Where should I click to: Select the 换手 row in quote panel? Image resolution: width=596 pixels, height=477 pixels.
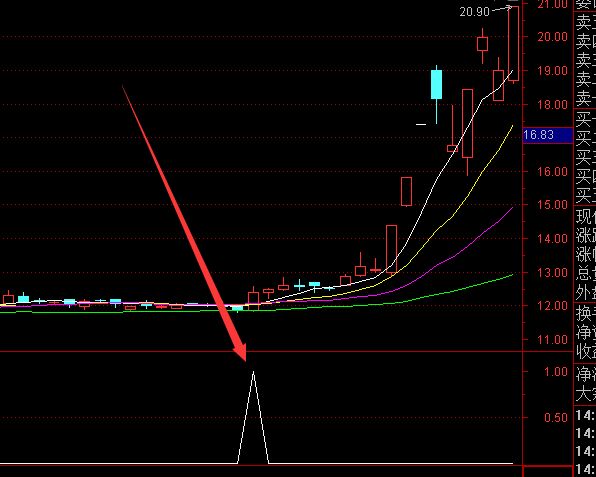coord(585,313)
